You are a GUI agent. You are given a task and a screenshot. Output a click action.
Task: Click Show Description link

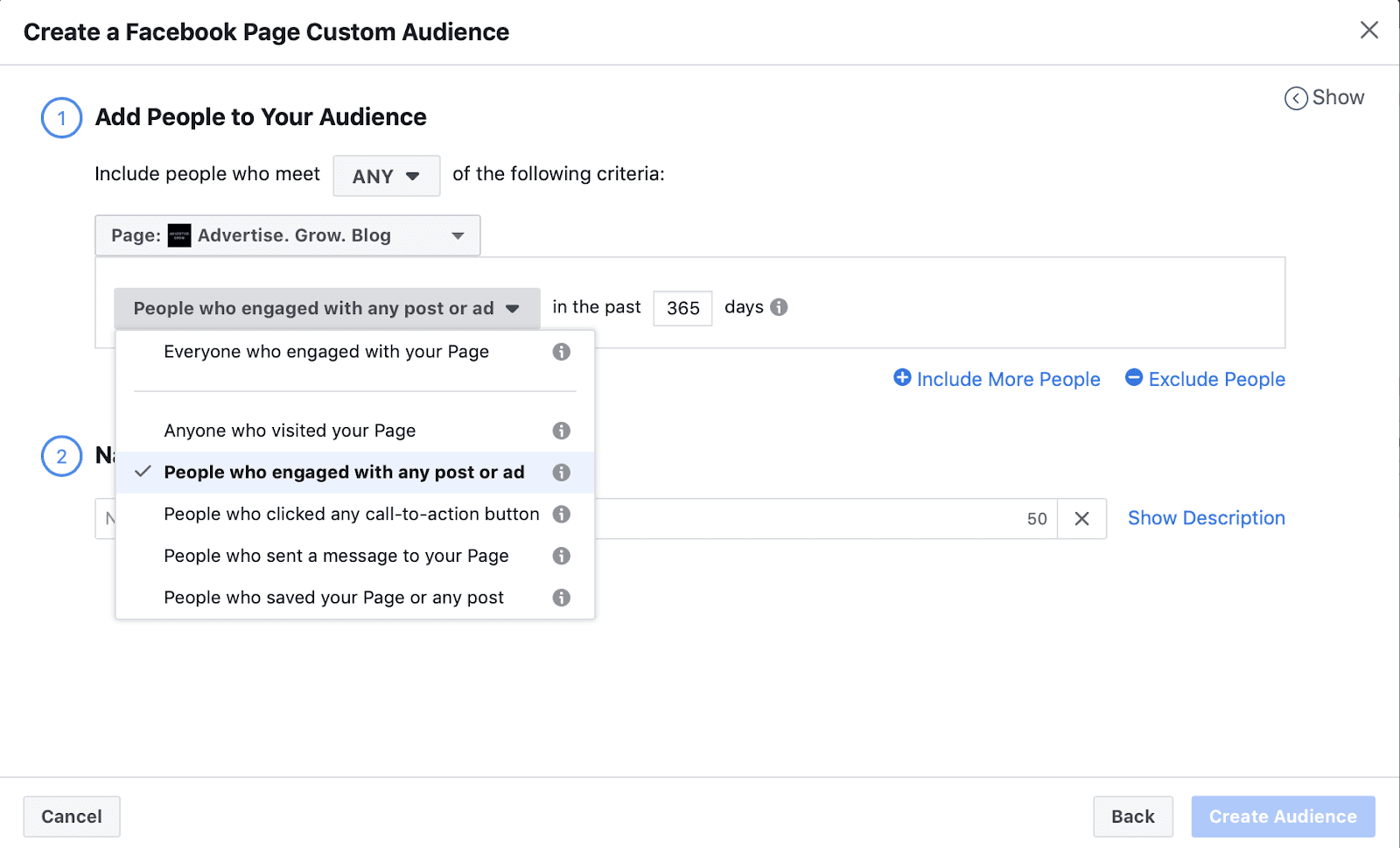pyautogui.click(x=1207, y=518)
